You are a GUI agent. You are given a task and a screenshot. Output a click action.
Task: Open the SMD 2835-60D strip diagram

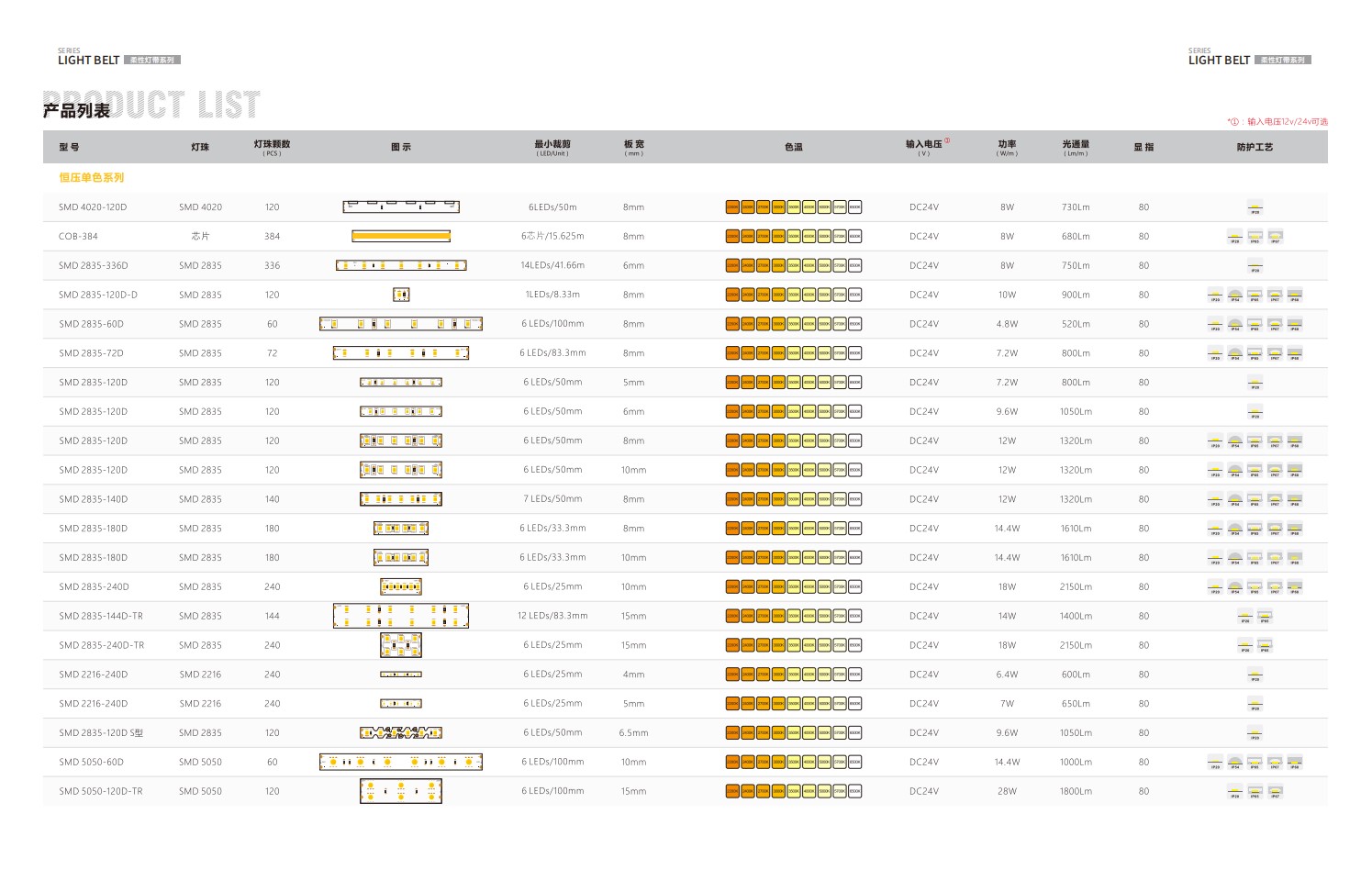[401, 324]
